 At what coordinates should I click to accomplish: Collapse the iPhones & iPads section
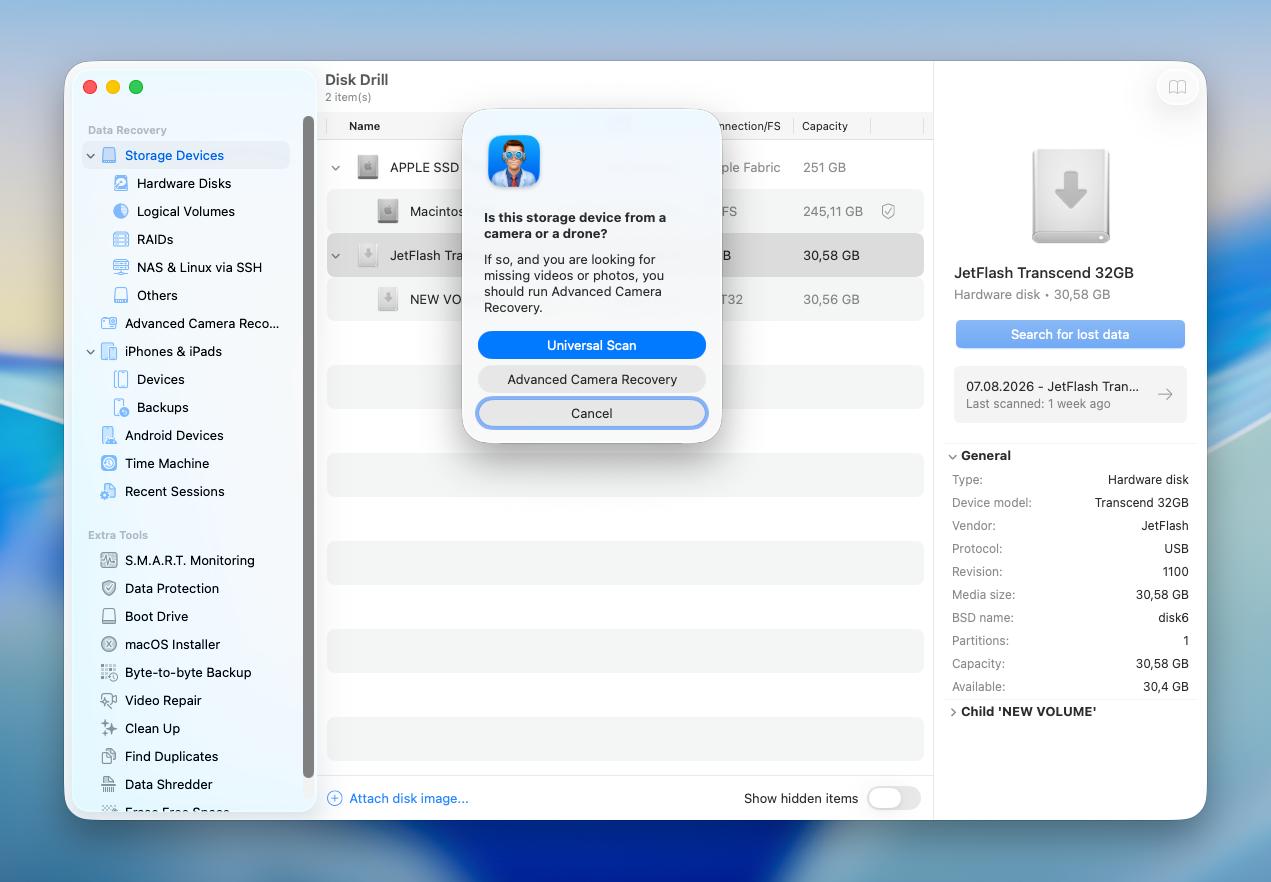click(91, 352)
